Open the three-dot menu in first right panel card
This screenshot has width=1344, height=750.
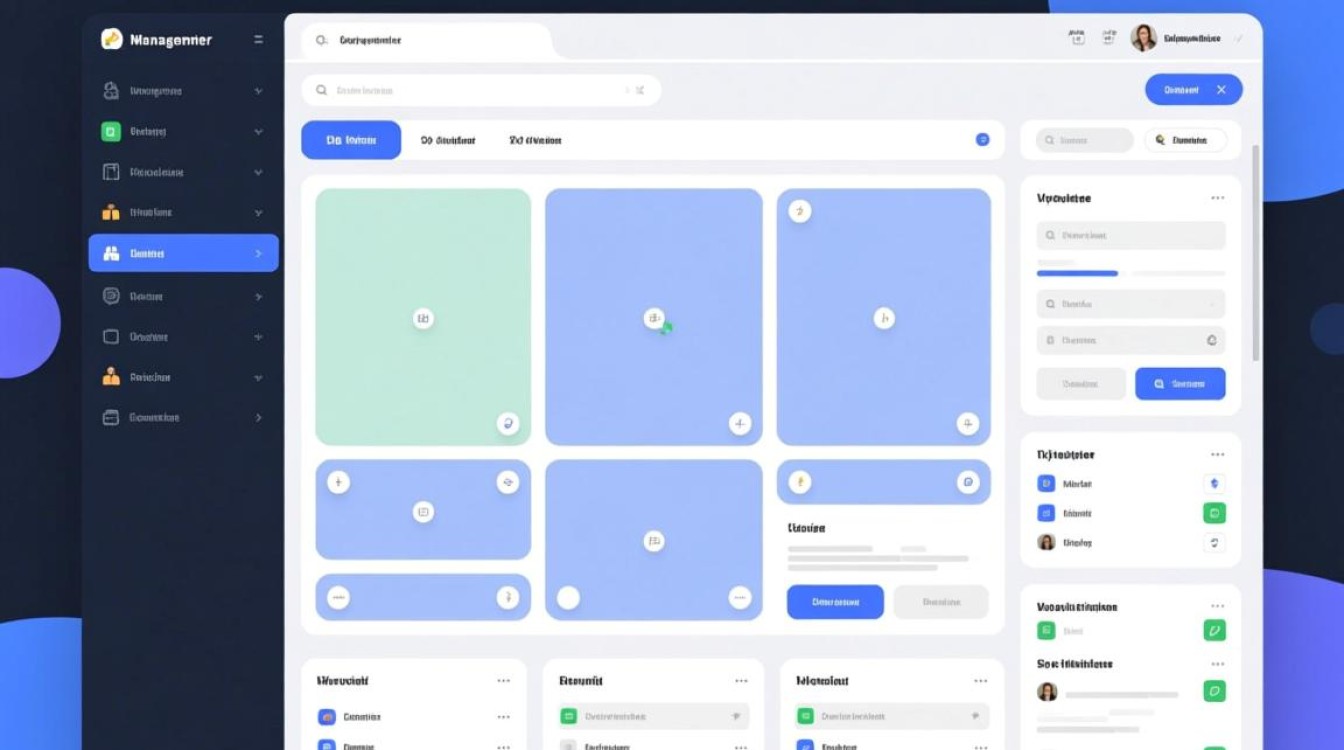[1217, 198]
